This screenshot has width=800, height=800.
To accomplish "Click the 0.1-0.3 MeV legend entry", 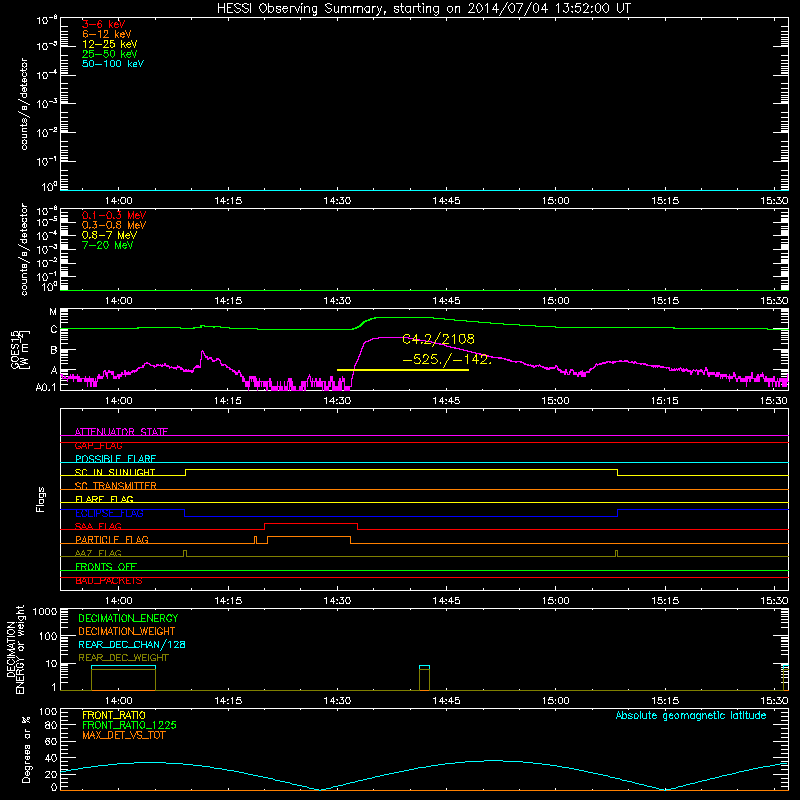I will [x=114, y=215].
